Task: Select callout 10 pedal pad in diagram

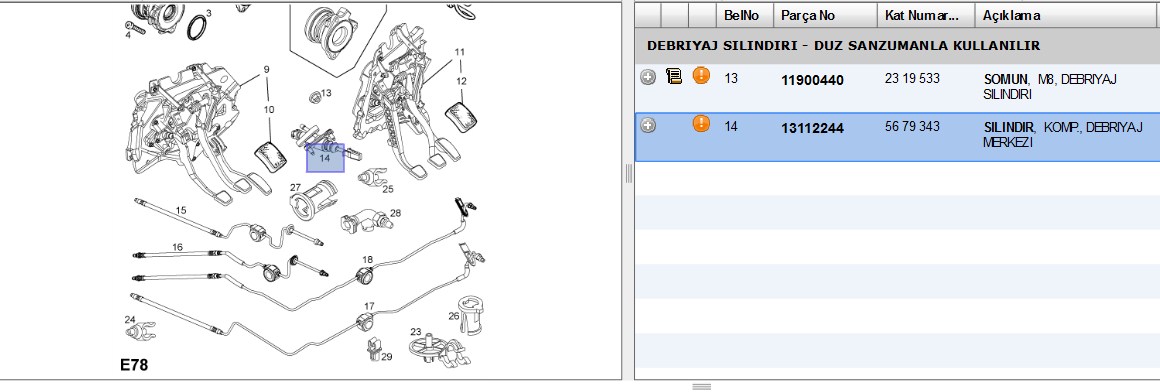Action: tap(269, 109)
